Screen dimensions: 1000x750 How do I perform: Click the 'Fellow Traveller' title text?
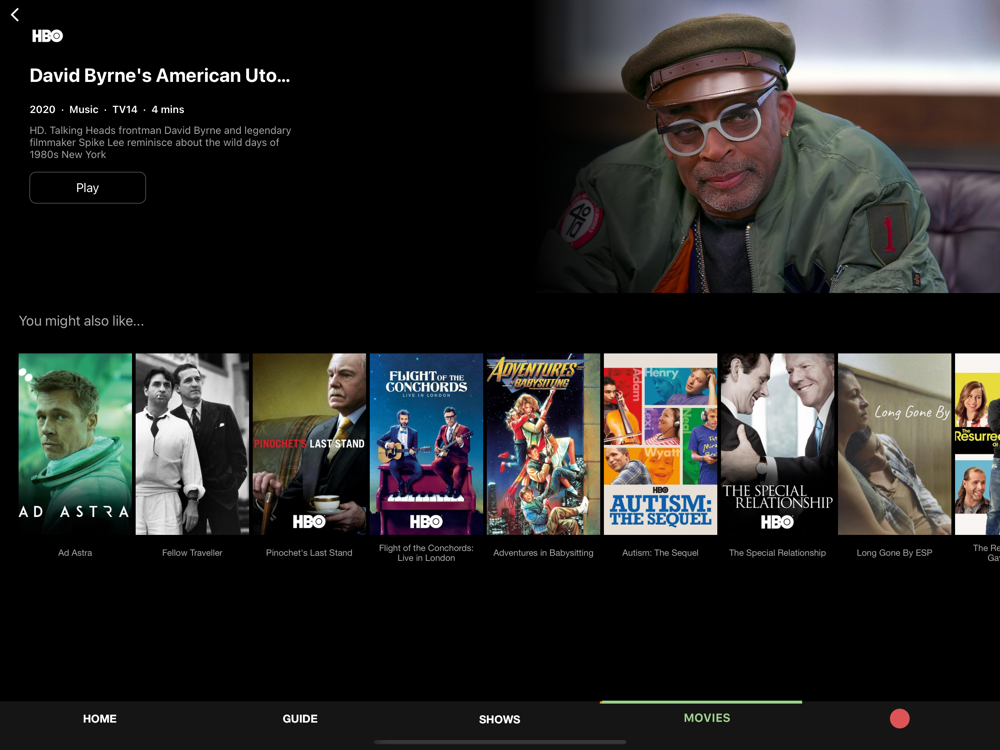click(x=192, y=553)
